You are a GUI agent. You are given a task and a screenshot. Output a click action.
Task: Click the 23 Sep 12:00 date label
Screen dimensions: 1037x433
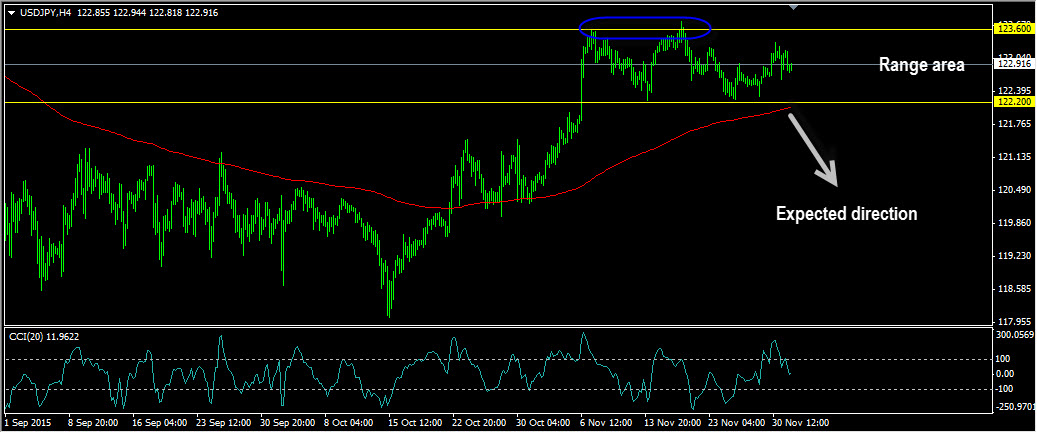[x=223, y=422]
